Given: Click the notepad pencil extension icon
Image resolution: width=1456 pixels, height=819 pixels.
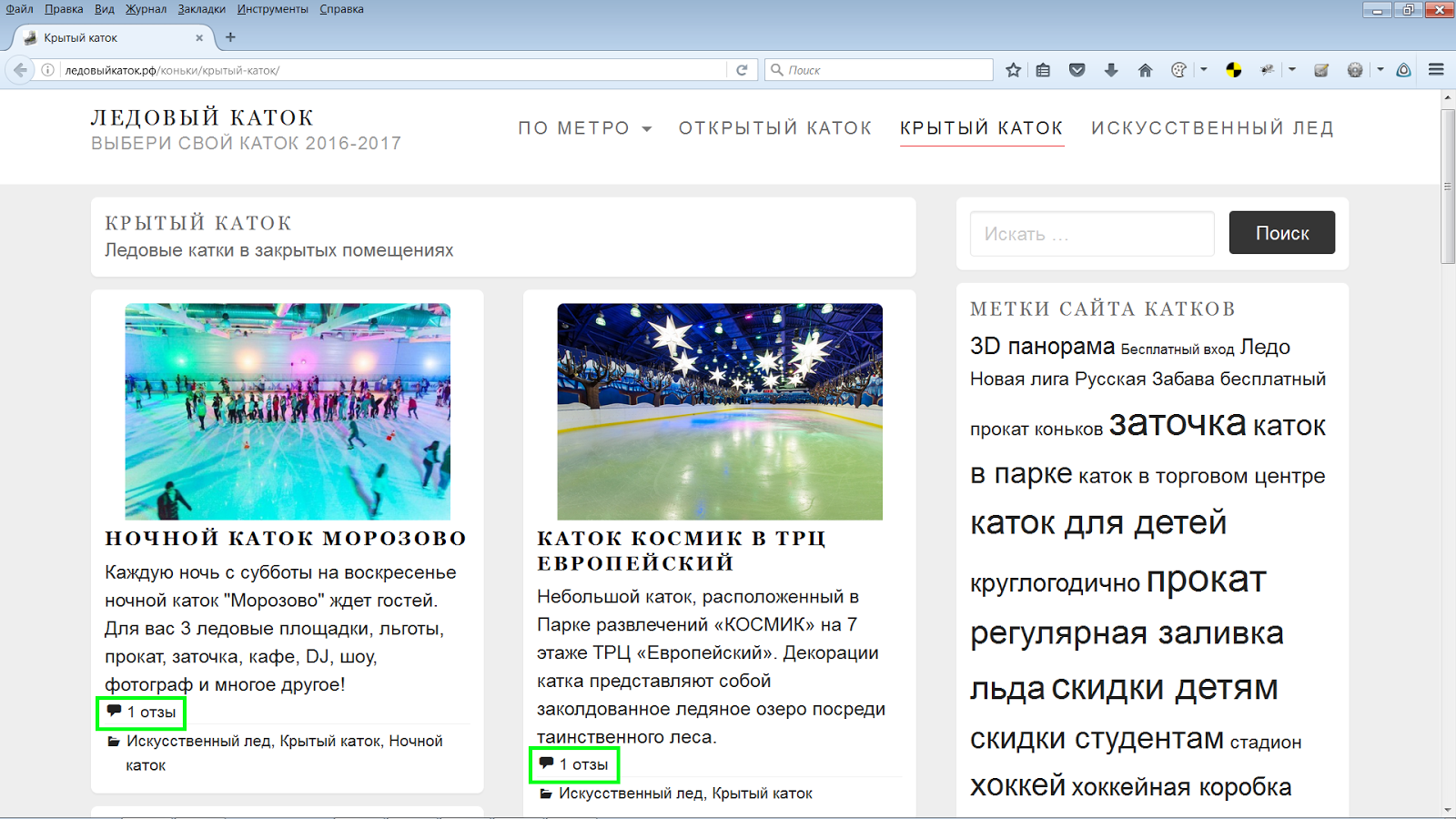Looking at the screenshot, I should pyautogui.click(x=1322, y=70).
